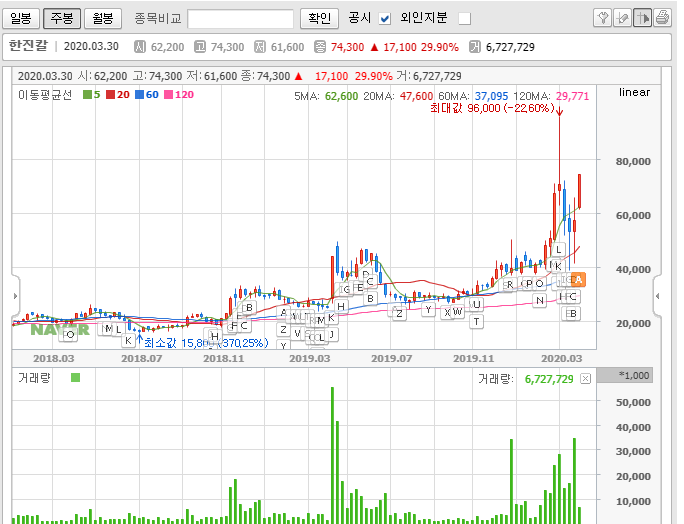684x524 pixels.
Task: Open disclosure marker D on chart
Action: tap(366, 274)
